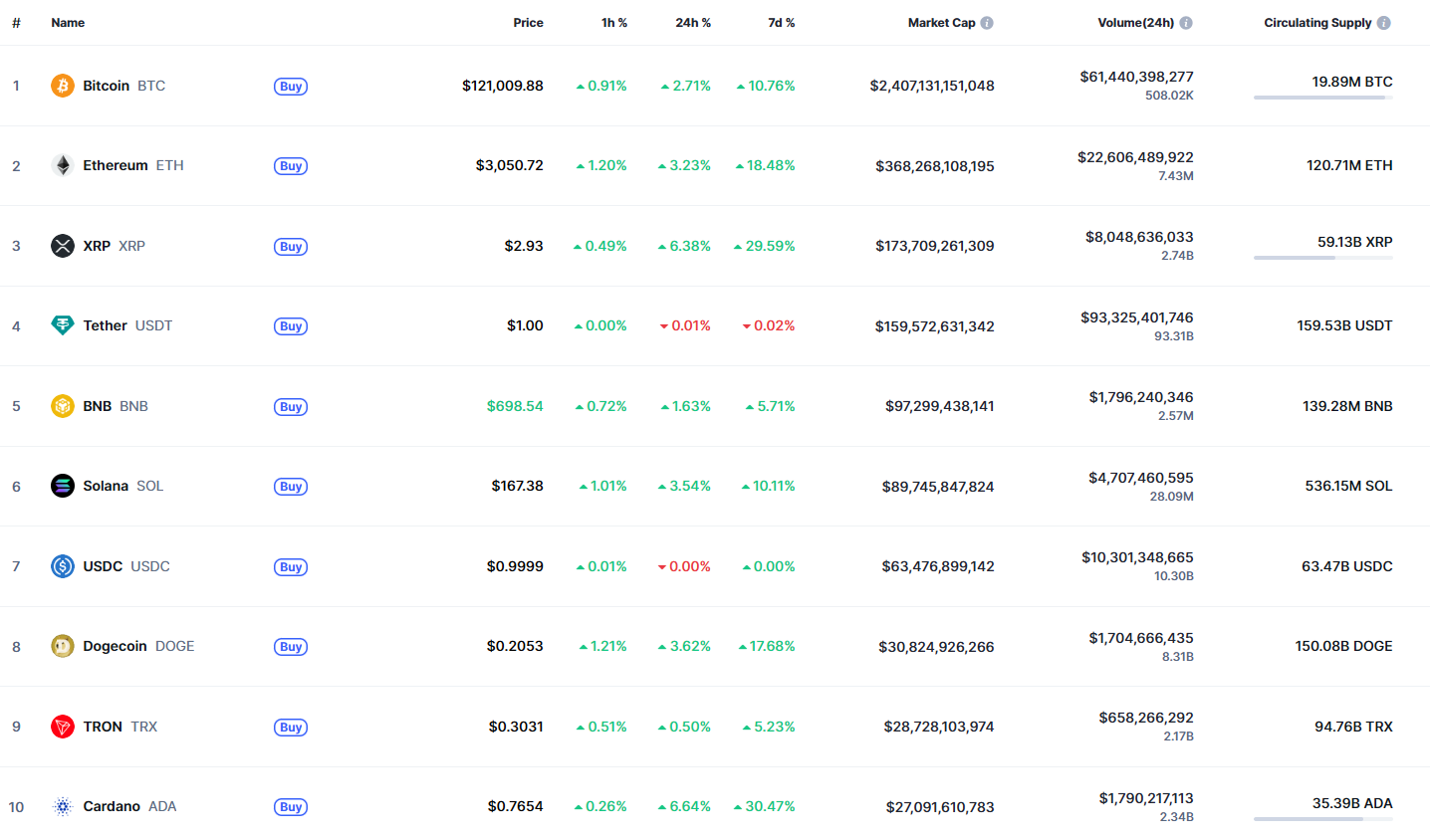Click Cardano's circulating supply progress bar
Viewport: 1430px width, 840px height.
click(1323, 819)
